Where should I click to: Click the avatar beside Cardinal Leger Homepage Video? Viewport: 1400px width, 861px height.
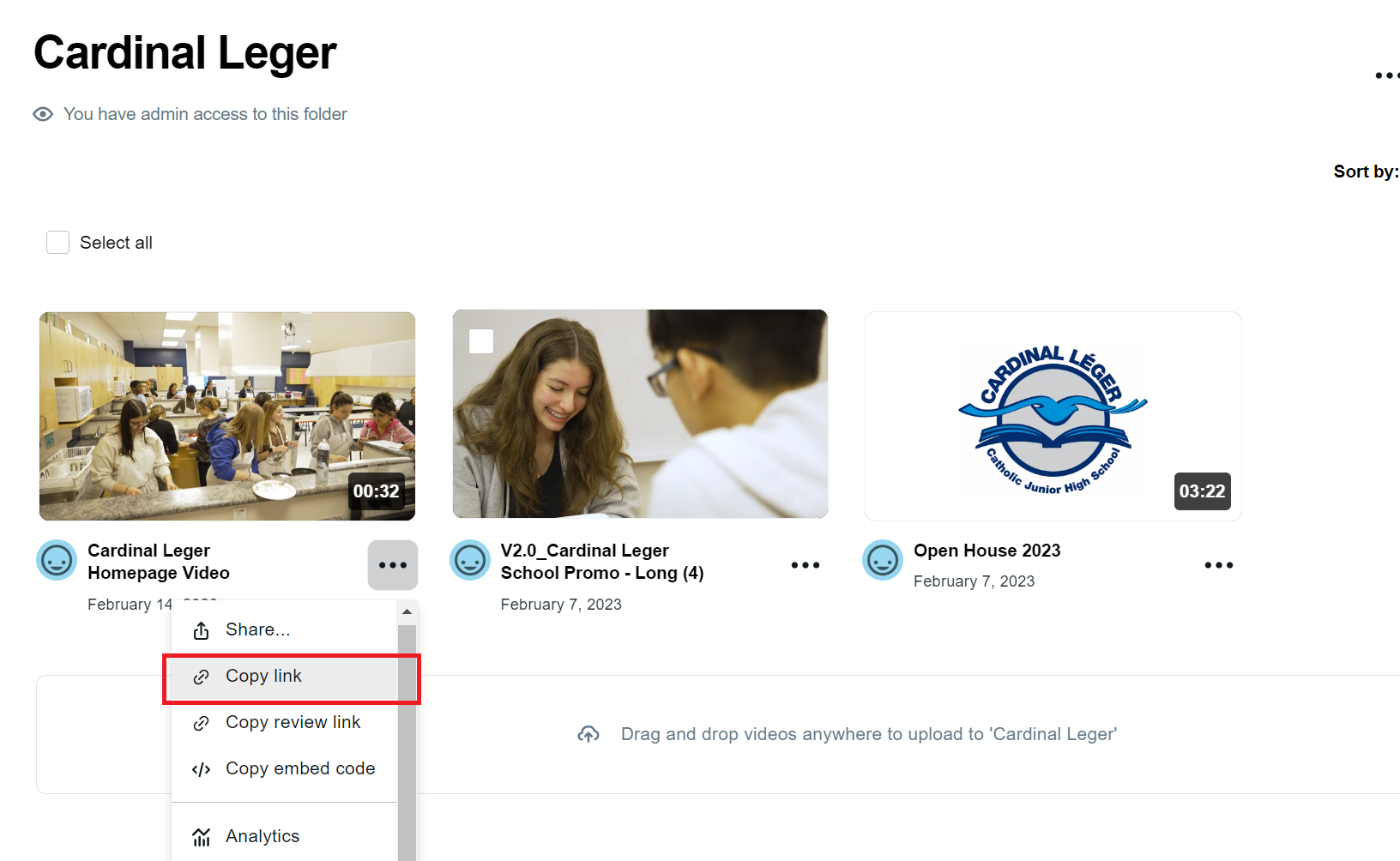[x=57, y=560]
